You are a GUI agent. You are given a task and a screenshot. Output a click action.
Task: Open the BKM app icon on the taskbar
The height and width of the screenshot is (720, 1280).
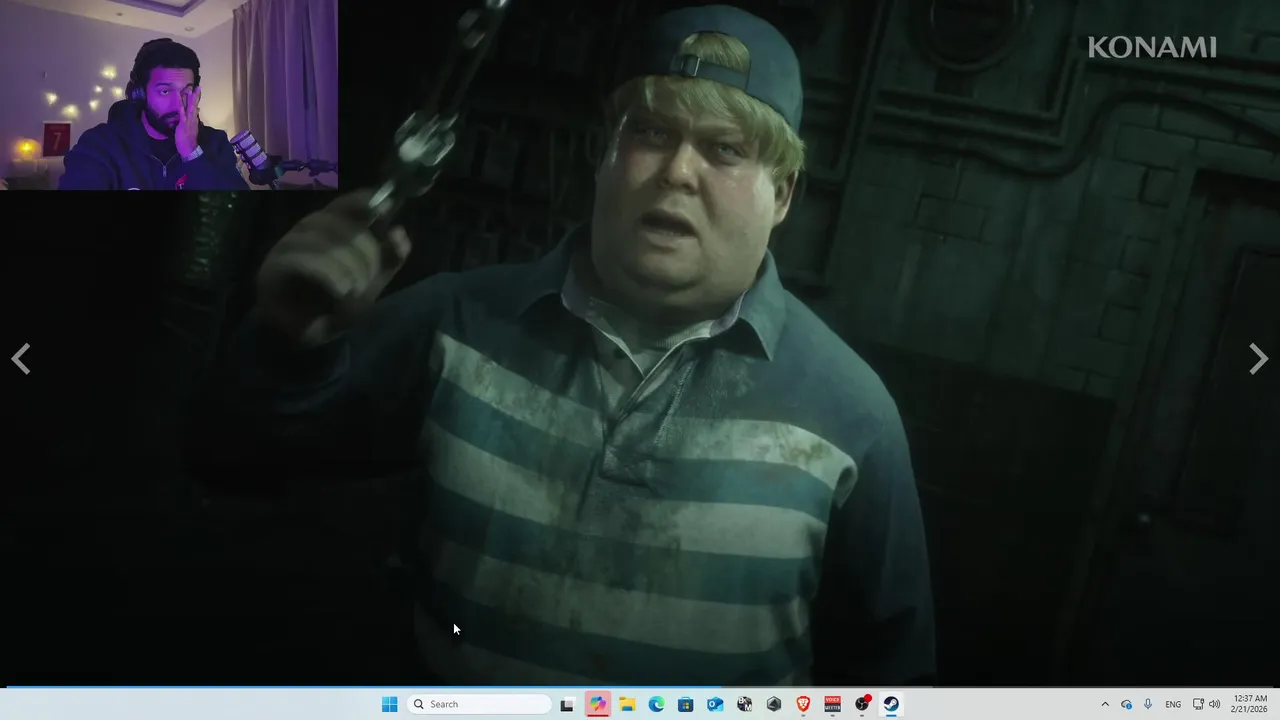[x=744, y=704]
